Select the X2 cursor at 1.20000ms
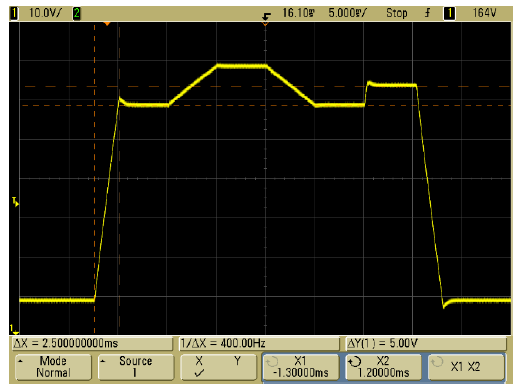520x389 pixels. pos(383,367)
